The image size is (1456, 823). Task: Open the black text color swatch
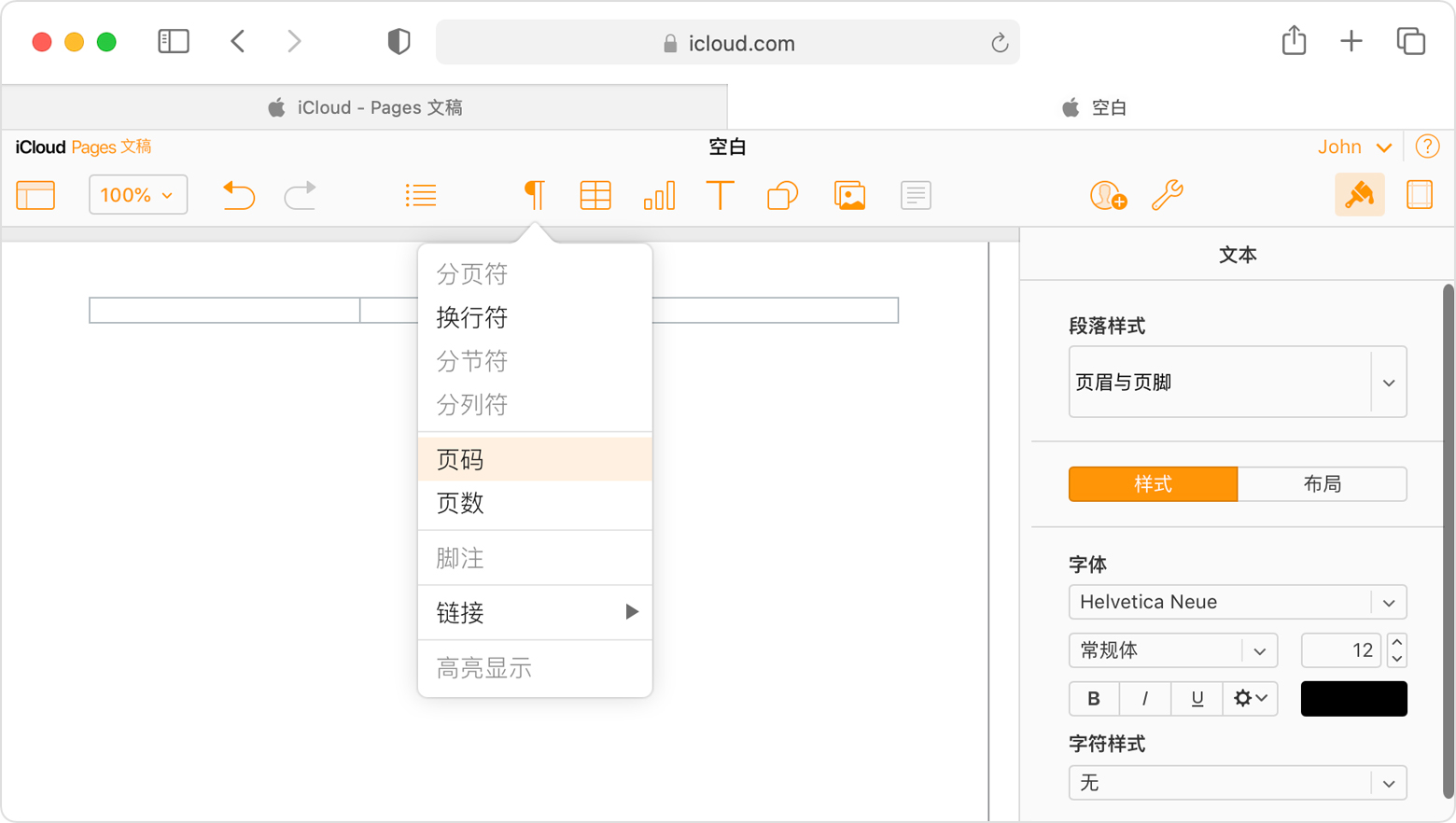[1353, 699]
